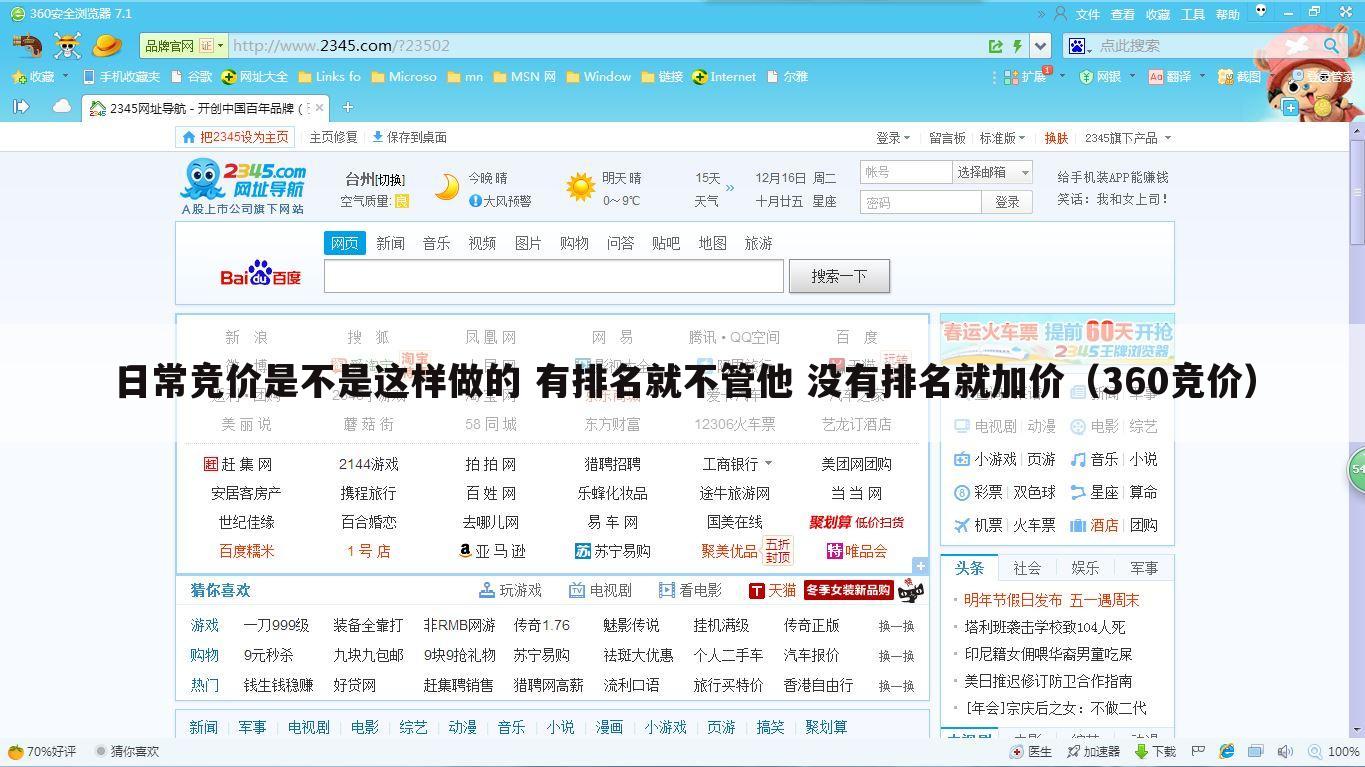Click the cloud sync icon near tabs
This screenshot has width=1365, height=767.
pyautogui.click(x=62, y=106)
